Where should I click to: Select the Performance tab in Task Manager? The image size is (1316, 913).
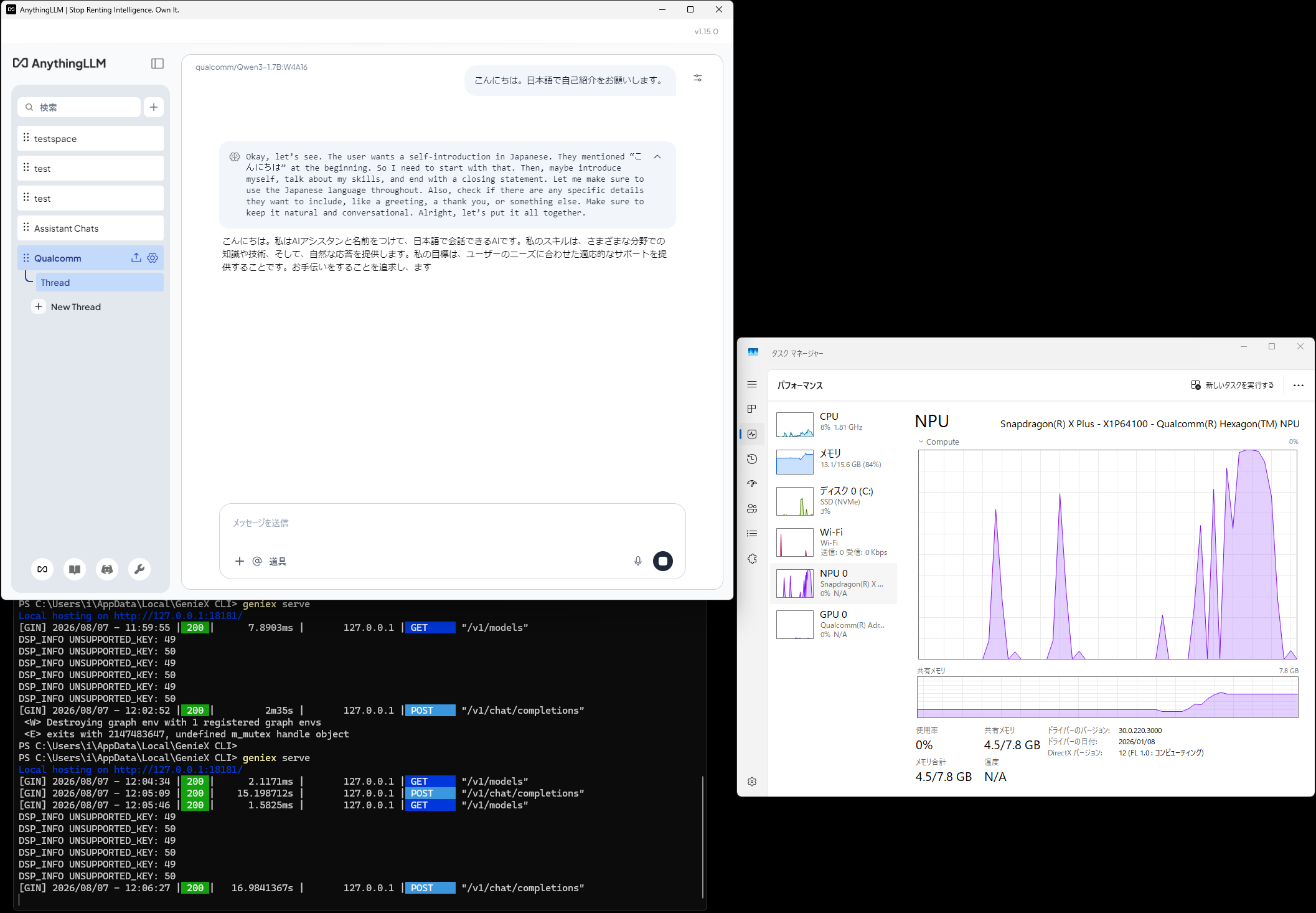(x=752, y=434)
